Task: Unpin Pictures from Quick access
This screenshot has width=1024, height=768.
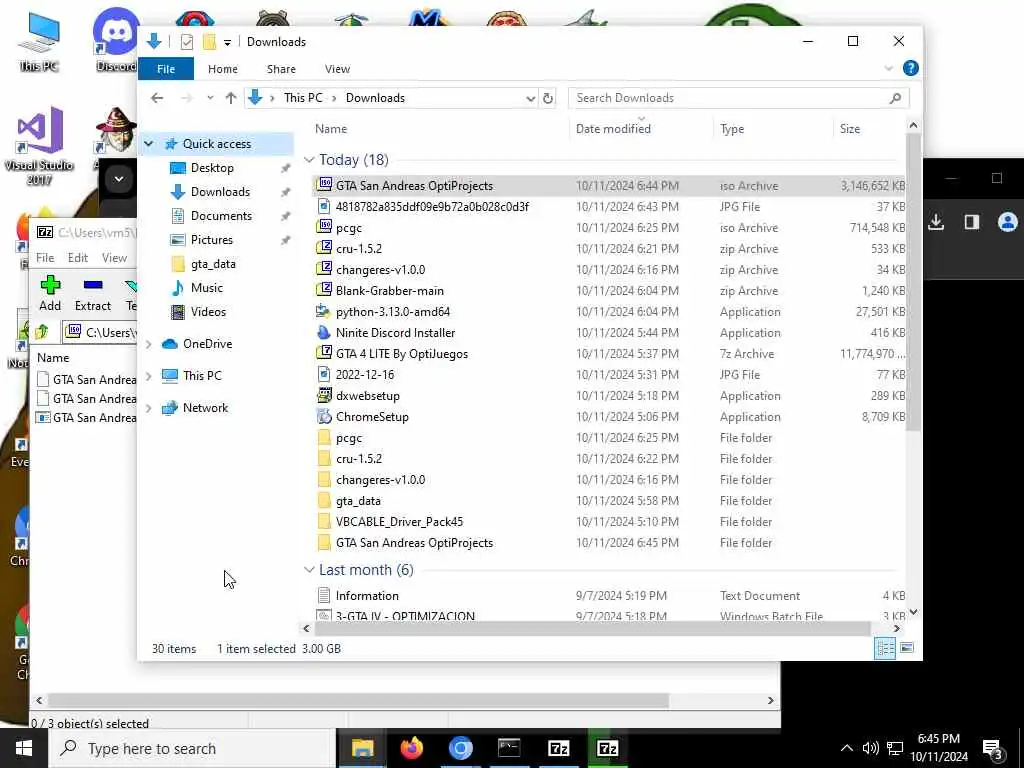Action: tap(285, 240)
